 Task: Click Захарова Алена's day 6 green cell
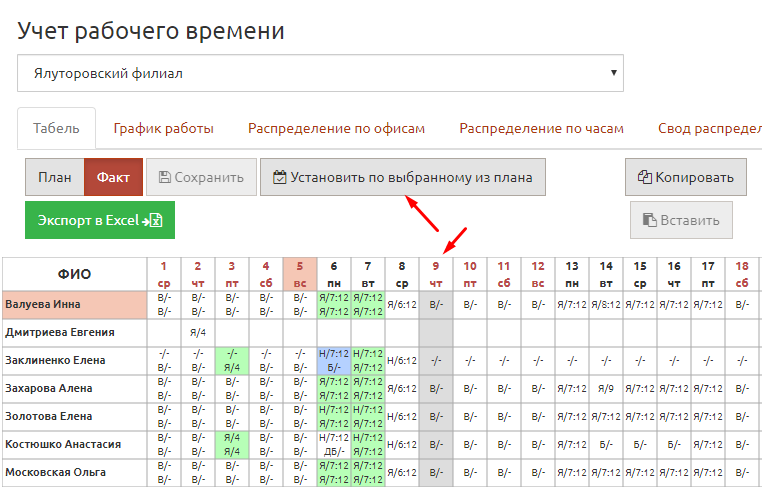tap(334, 389)
